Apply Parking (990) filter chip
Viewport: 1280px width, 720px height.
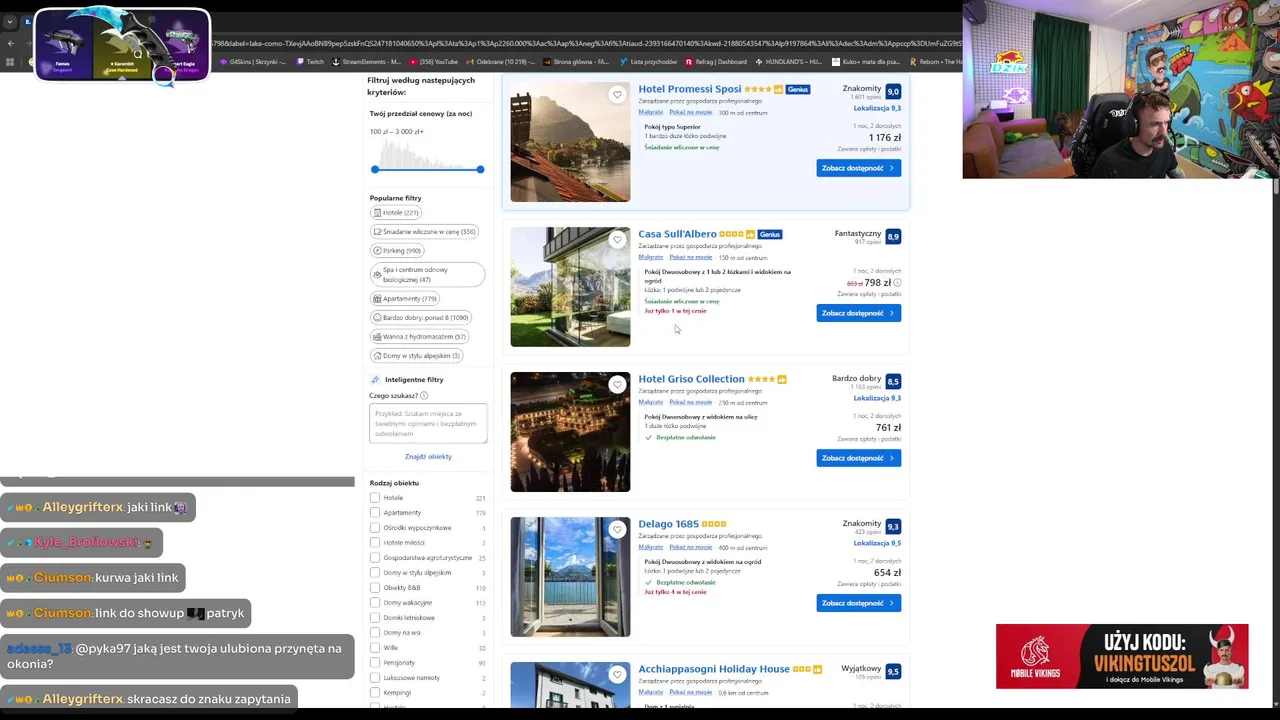coord(398,251)
